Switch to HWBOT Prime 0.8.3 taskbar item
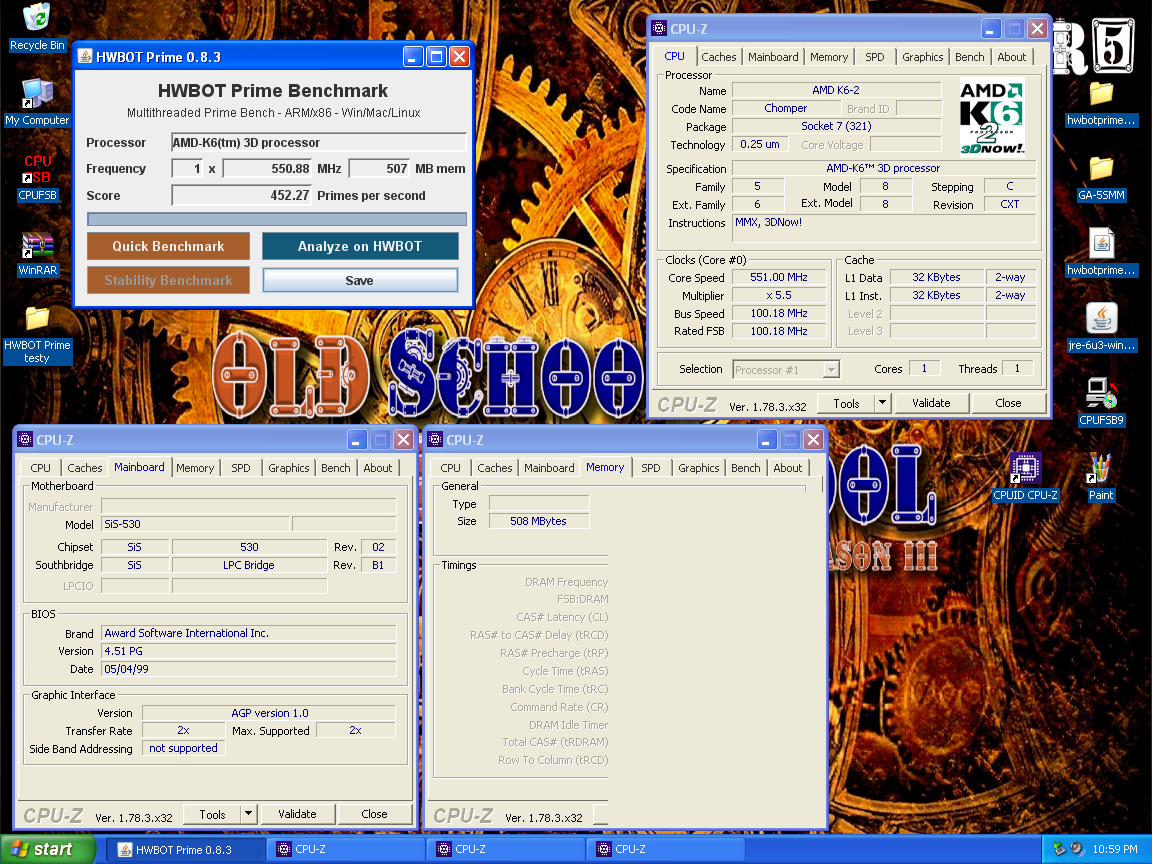Image resolution: width=1152 pixels, height=864 pixels. (186, 849)
